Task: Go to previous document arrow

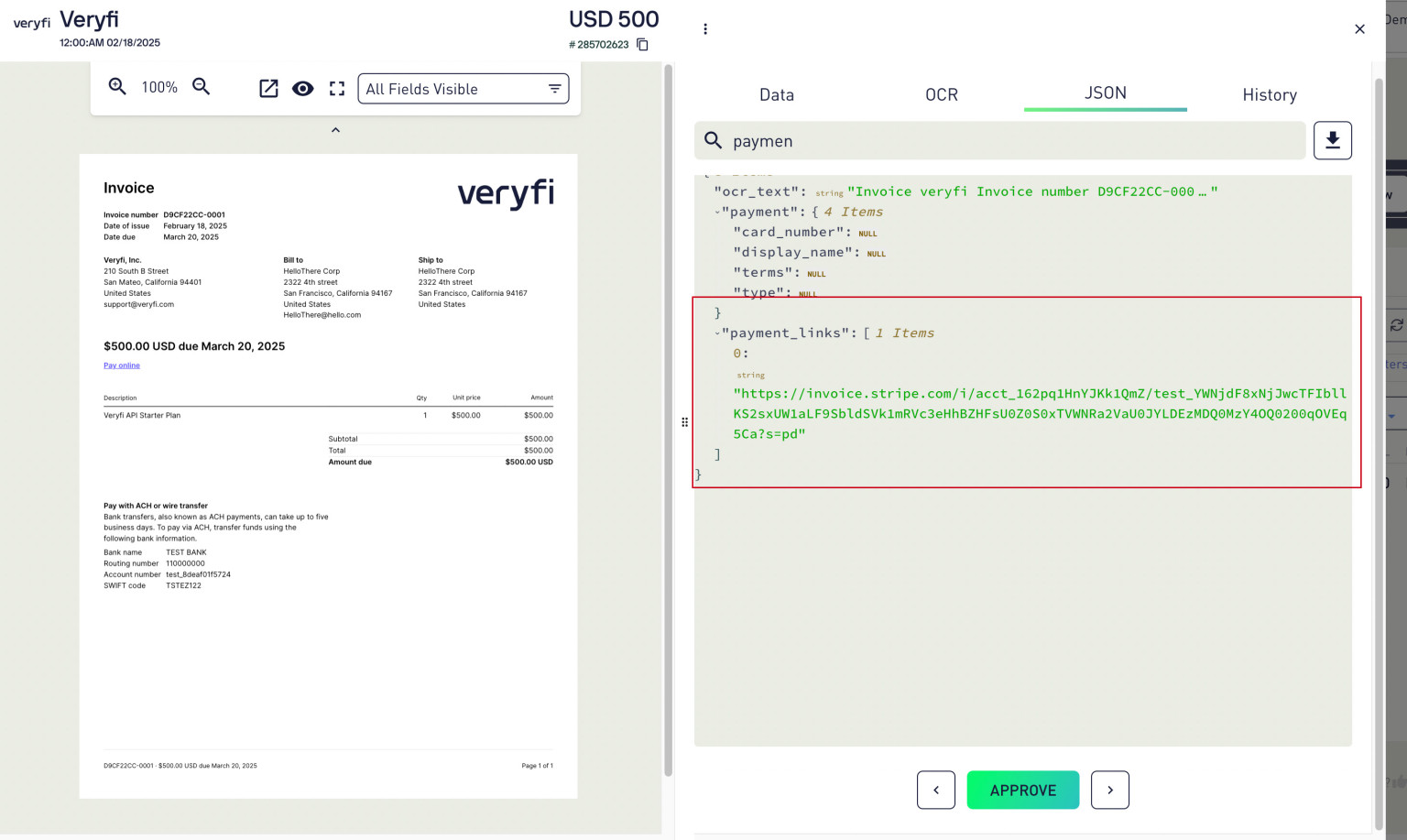Action: click(x=935, y=790)
